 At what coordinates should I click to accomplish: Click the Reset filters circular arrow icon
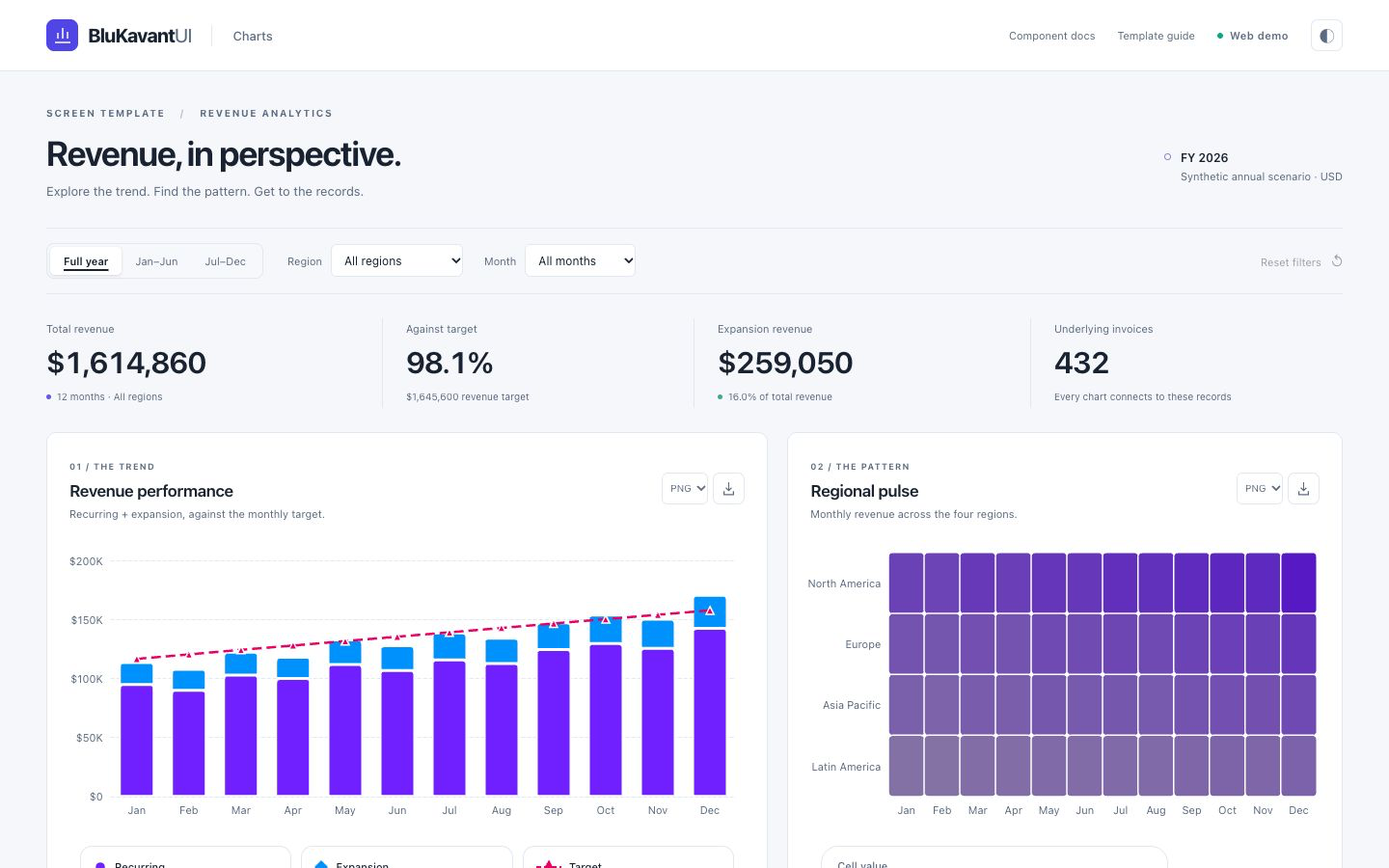[1337, 261]
